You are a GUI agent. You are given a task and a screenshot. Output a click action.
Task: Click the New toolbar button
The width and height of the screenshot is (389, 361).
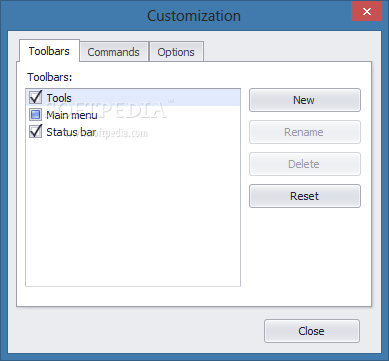305,100
